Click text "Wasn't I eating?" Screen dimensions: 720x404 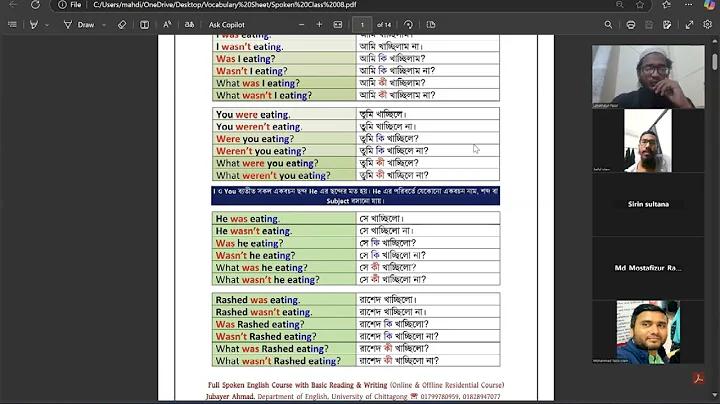(x=251, y=71)
